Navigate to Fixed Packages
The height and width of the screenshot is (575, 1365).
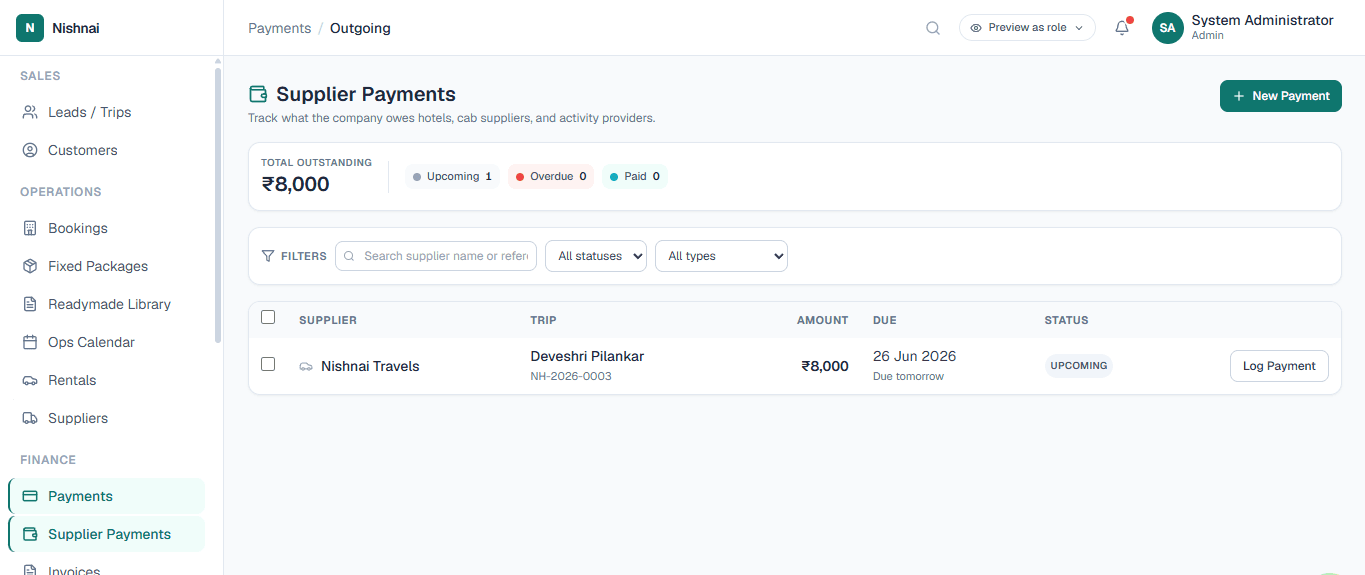point(106,266)
